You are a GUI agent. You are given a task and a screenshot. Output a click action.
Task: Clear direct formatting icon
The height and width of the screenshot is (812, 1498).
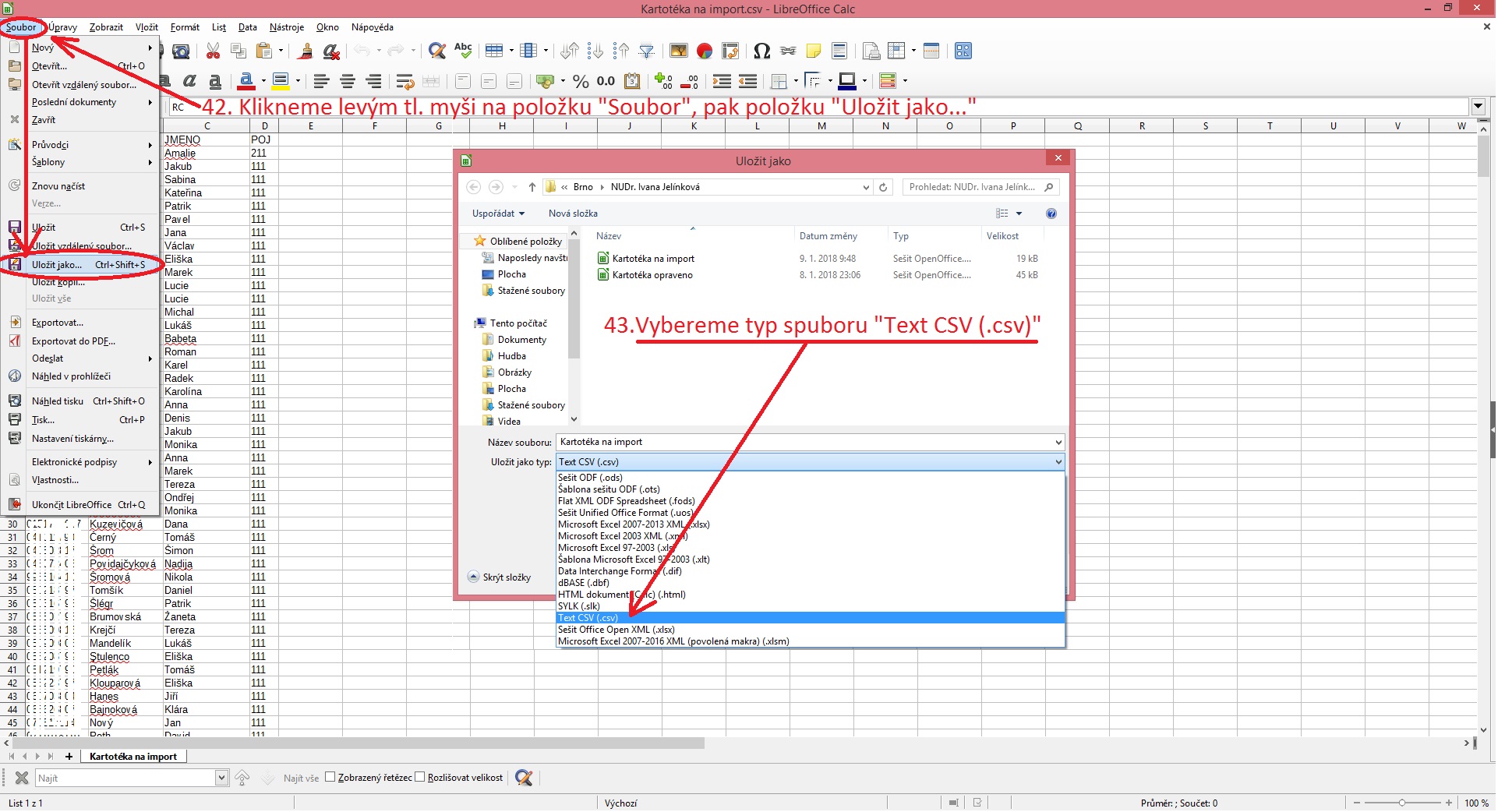pos(331,51)
